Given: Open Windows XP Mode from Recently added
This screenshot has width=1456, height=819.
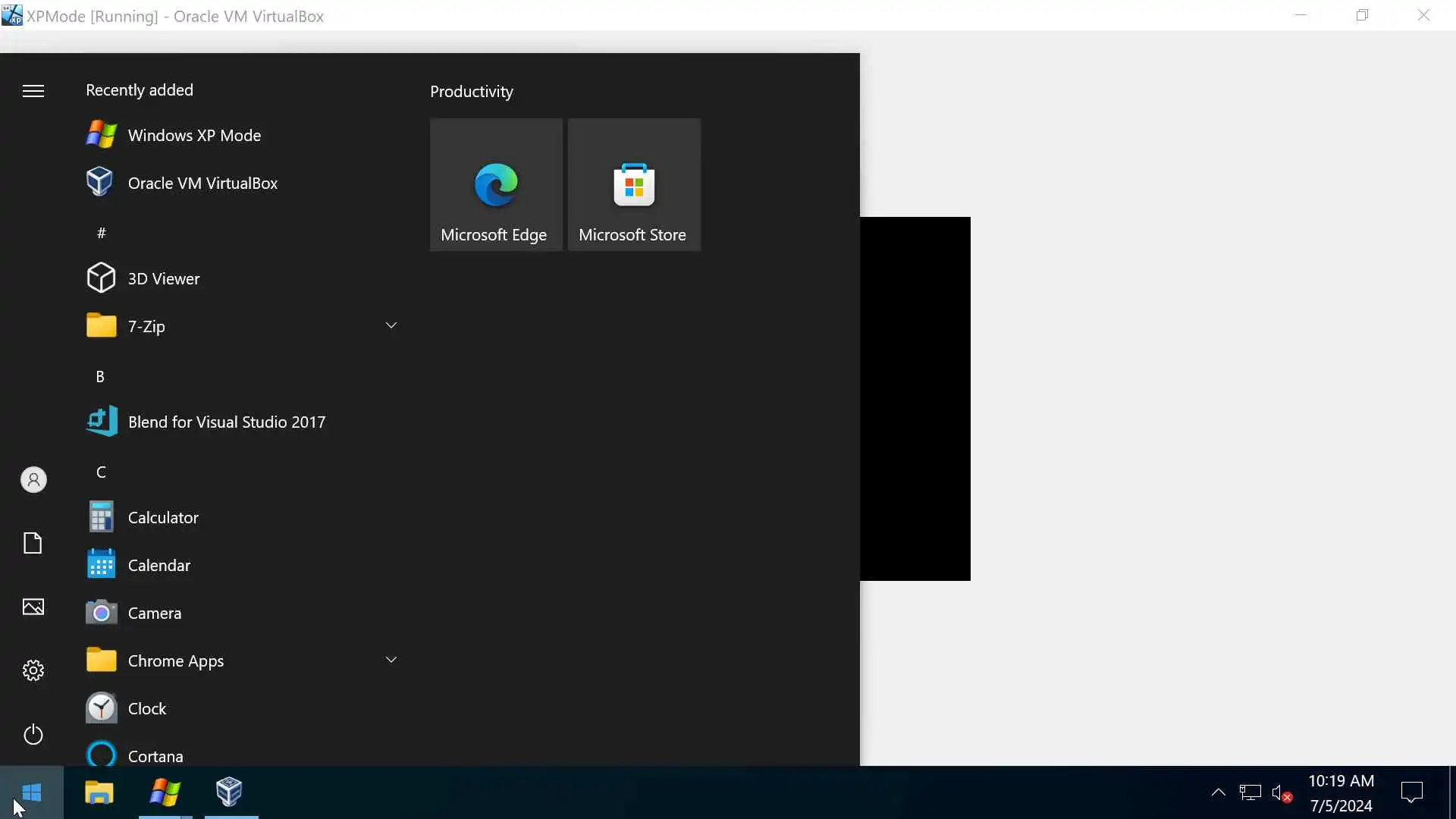Looking at the screenshot, I should (194, 136).
